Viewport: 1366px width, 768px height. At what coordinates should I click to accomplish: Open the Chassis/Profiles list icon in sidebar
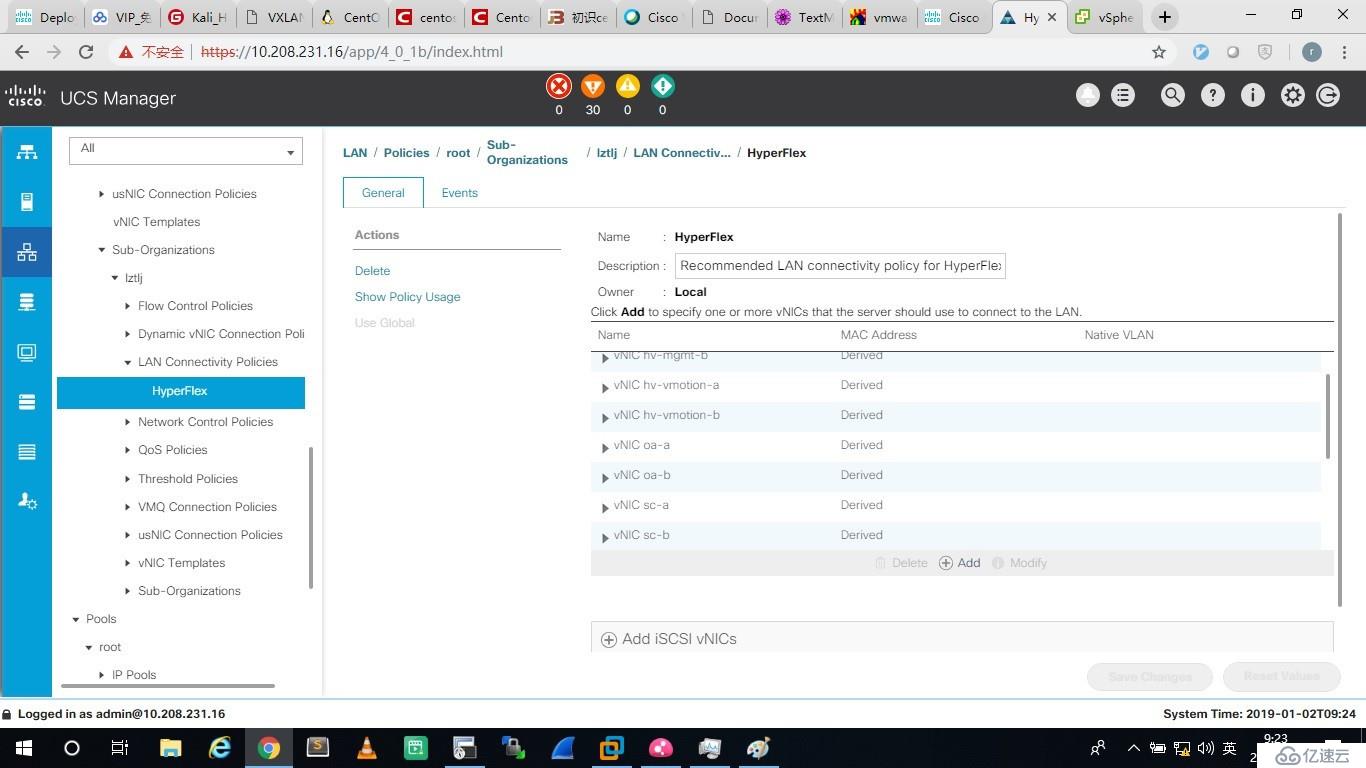point(27,452)
